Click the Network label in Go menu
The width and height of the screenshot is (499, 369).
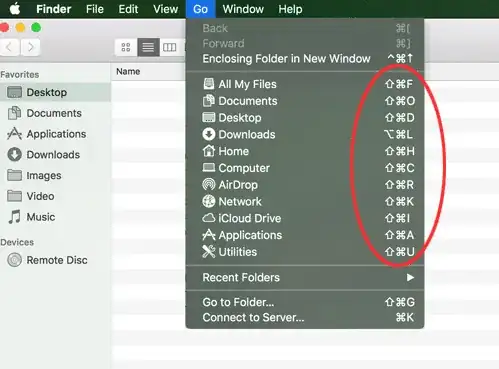point(240,201)
